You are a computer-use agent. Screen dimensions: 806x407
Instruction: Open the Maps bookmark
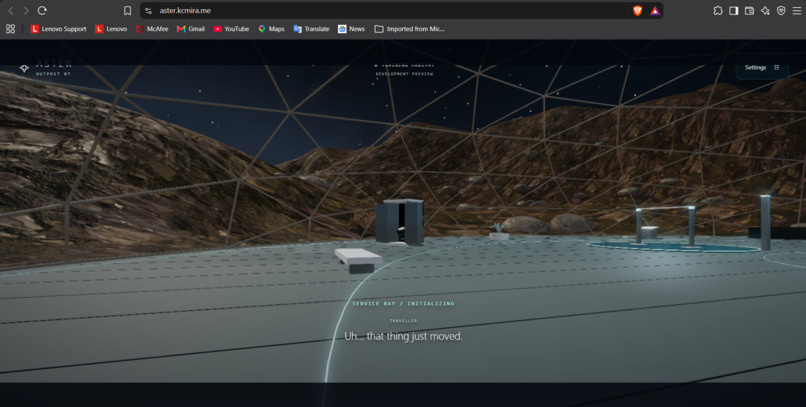point(271,29)
